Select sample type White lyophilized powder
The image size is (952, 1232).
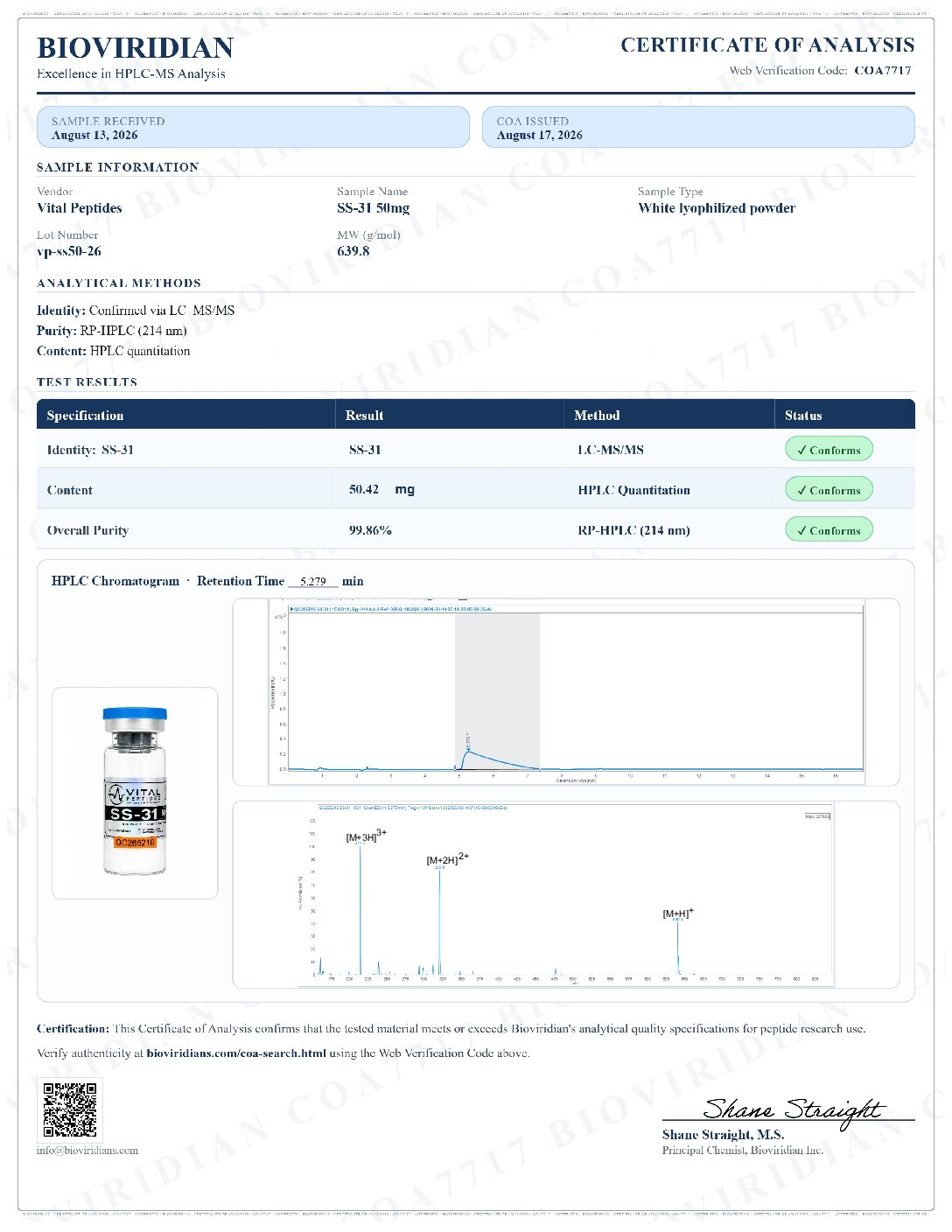point(717,208)
